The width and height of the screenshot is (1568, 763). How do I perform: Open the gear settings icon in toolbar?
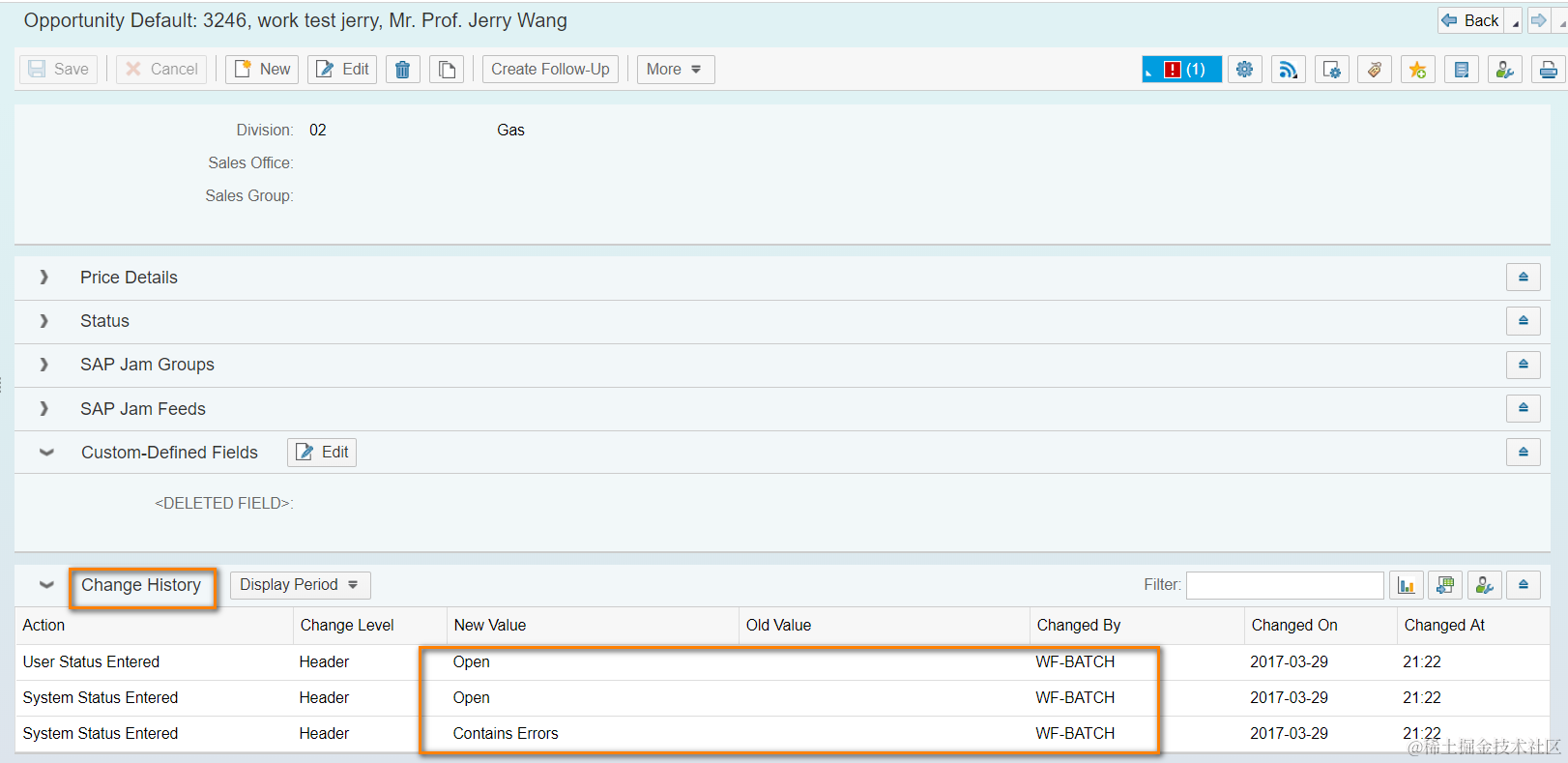pyautogui.click(x=1245, y=70)
